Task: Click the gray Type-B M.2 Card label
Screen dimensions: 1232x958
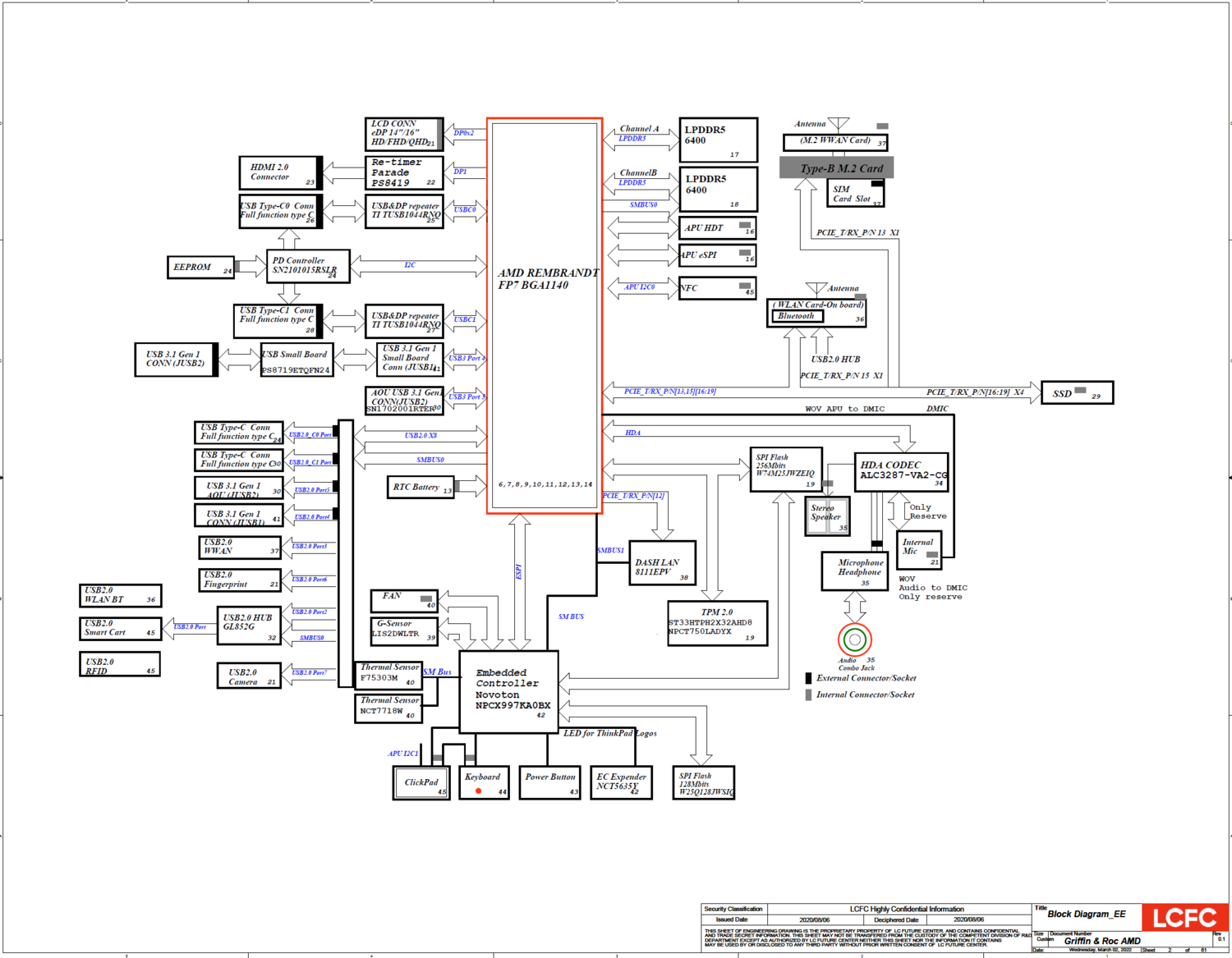Action: [x=837, y=168]
